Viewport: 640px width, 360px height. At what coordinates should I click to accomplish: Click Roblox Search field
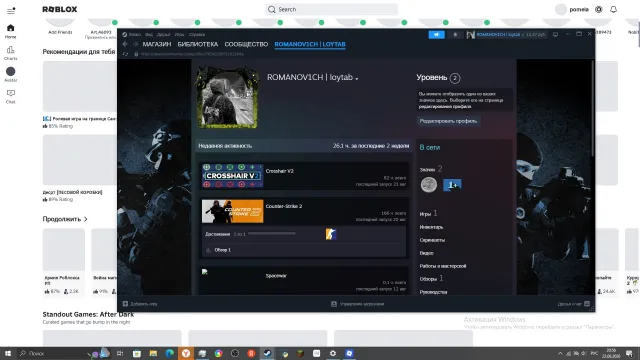point(331,9)
